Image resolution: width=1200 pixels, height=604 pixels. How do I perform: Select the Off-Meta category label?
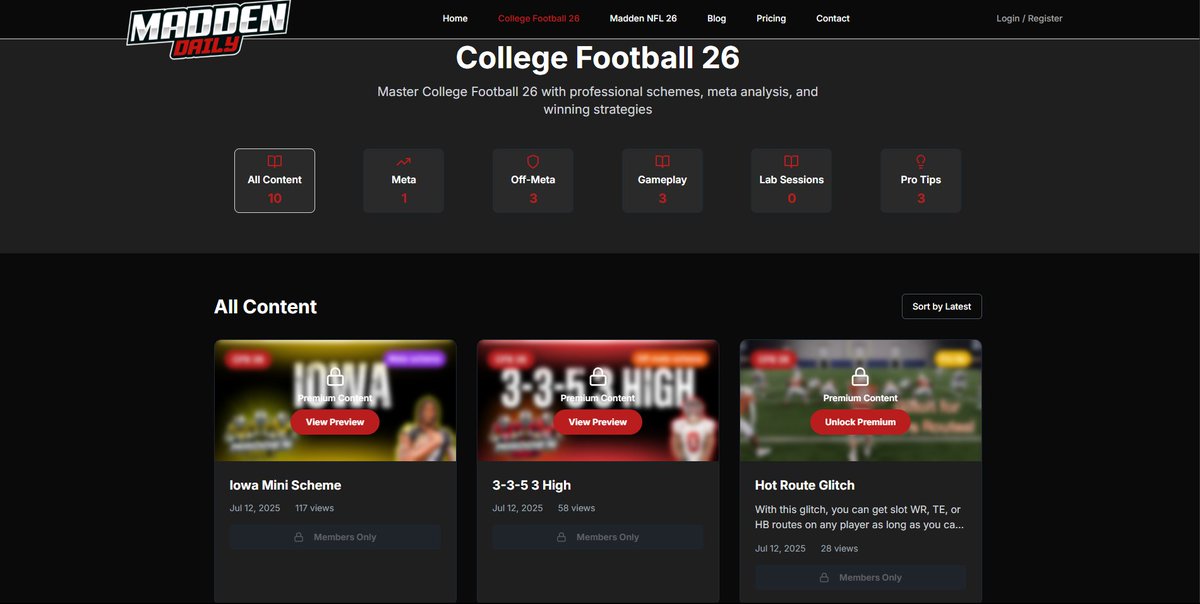(x=533, y=180)
